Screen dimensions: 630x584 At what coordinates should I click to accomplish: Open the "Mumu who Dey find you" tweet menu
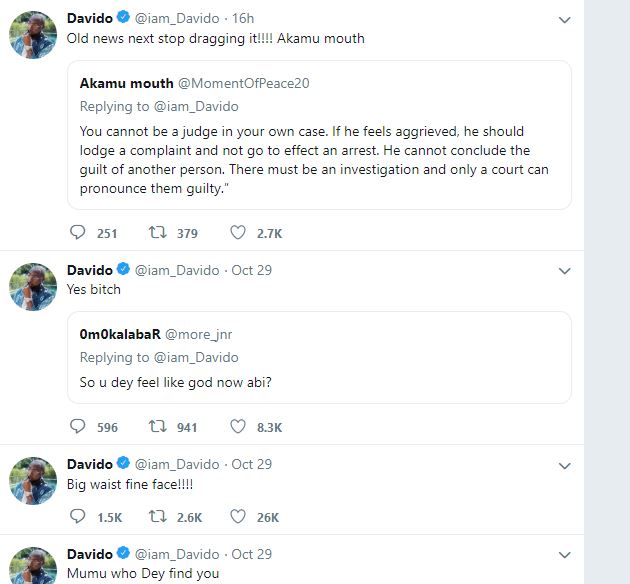(x=564, y=554)
